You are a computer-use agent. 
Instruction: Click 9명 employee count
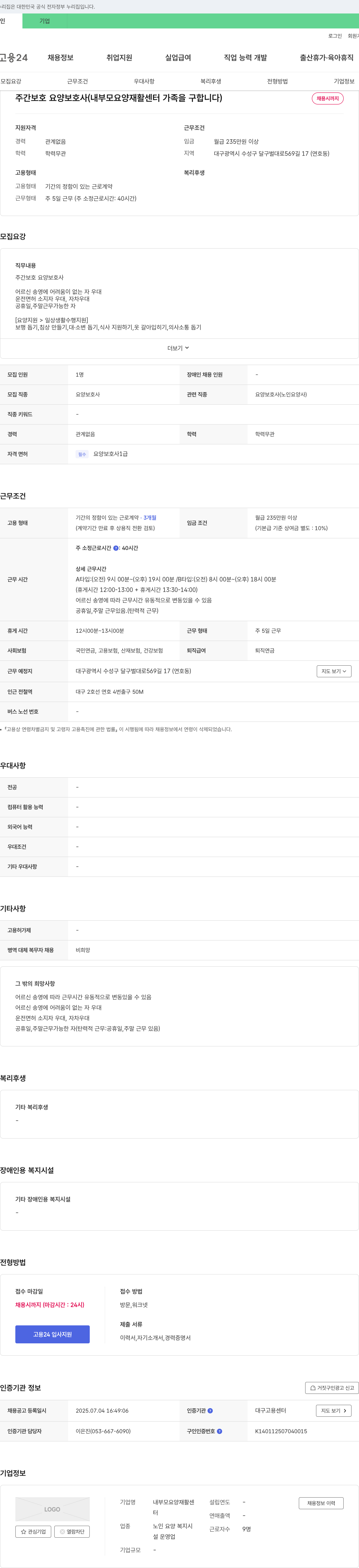pyautogui.click(x=246, y=1529)
